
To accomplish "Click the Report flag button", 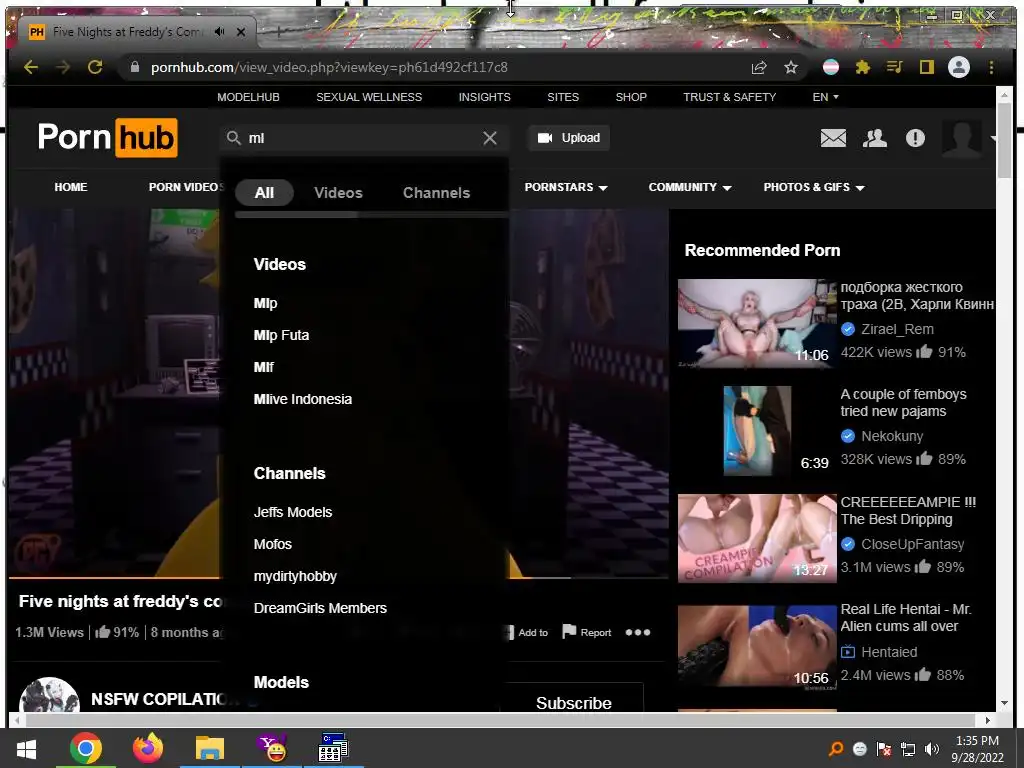I will (x=586, y=632).
